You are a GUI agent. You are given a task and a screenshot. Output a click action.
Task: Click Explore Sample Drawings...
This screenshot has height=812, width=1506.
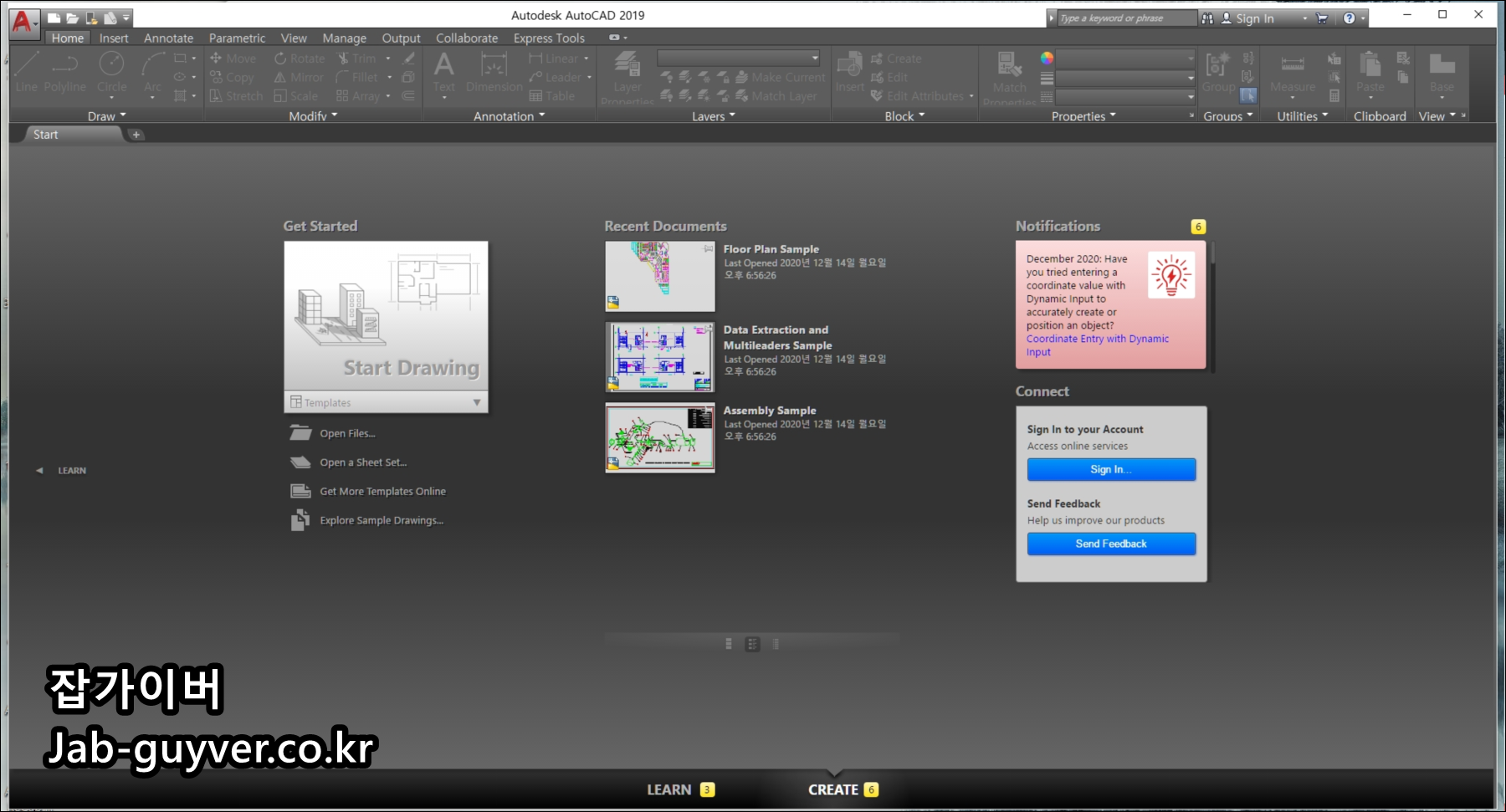coord(382,520)
